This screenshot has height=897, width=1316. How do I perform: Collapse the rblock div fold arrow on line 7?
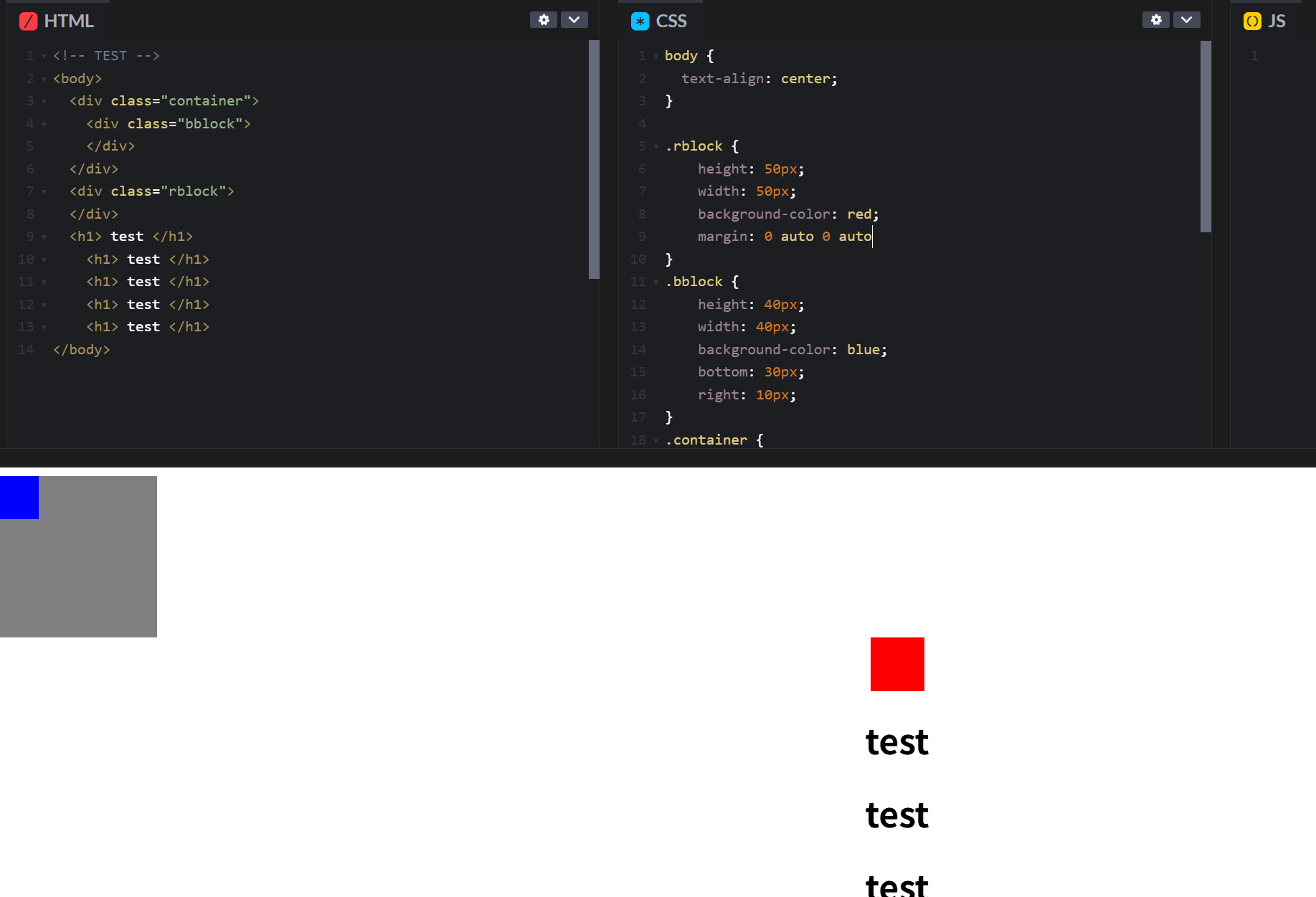tap(44, 192)
